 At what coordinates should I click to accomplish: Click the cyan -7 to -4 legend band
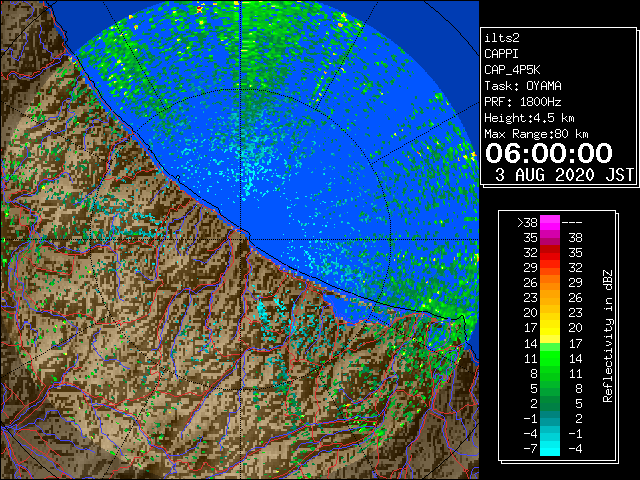click(550, 448)
